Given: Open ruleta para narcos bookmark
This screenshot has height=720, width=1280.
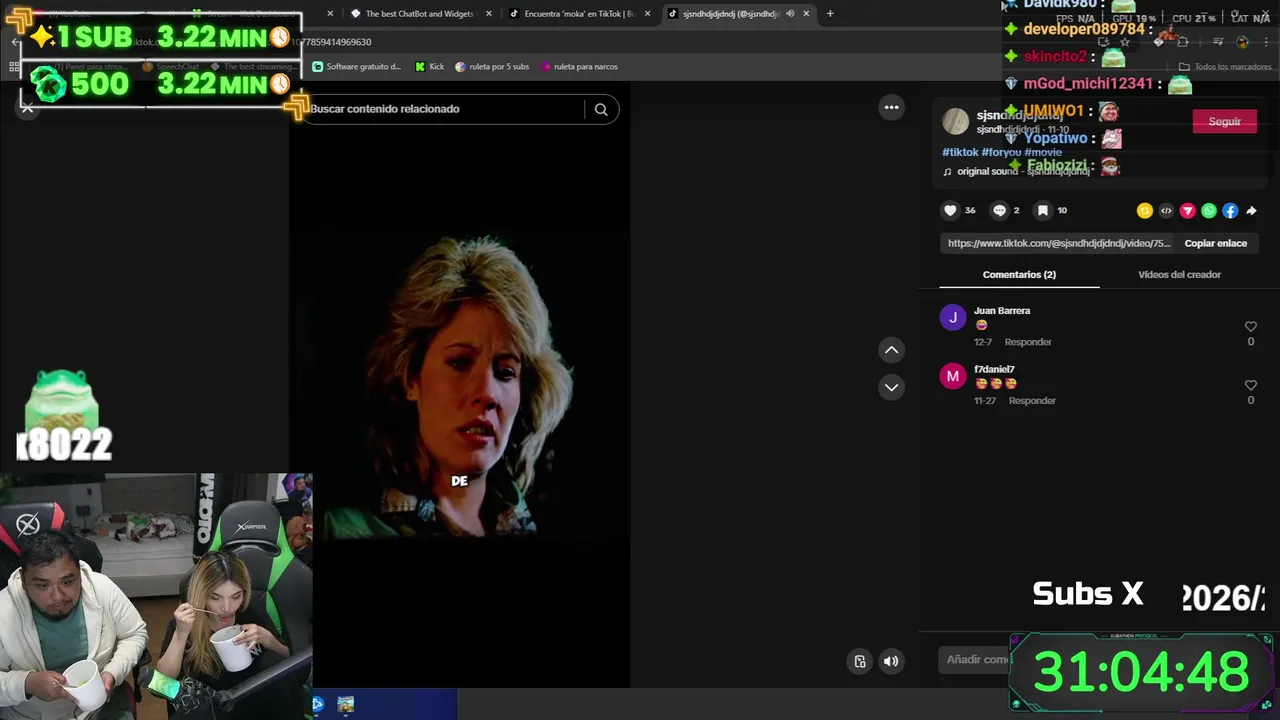Looking at the screenshot, I should click(578, 67).
